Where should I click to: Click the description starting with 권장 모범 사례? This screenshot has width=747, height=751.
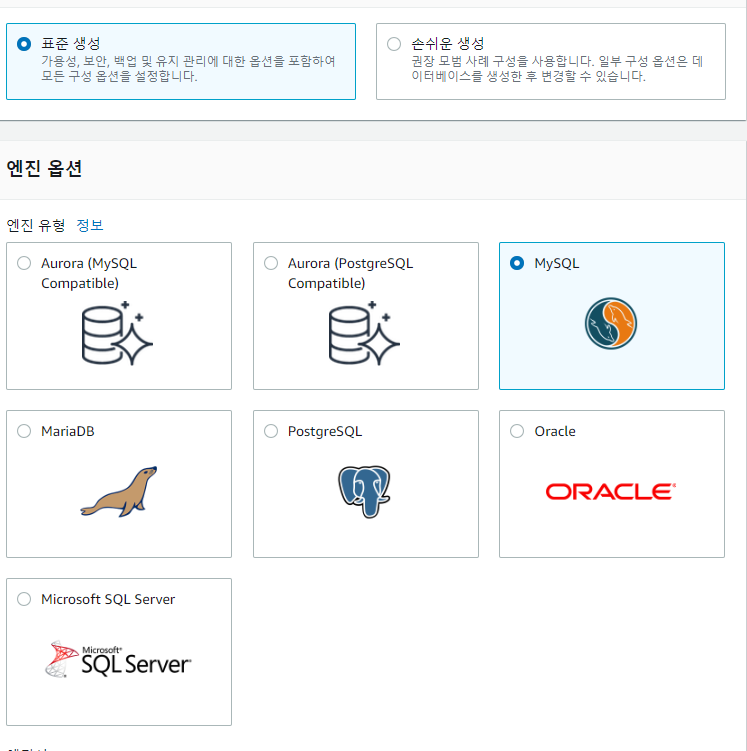click(557, 68)
